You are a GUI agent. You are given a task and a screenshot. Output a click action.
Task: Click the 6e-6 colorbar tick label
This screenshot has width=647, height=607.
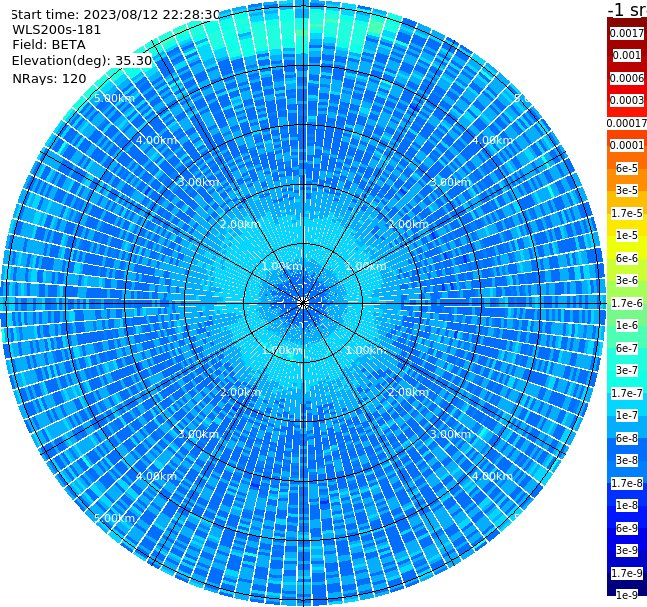click(627, 258)
